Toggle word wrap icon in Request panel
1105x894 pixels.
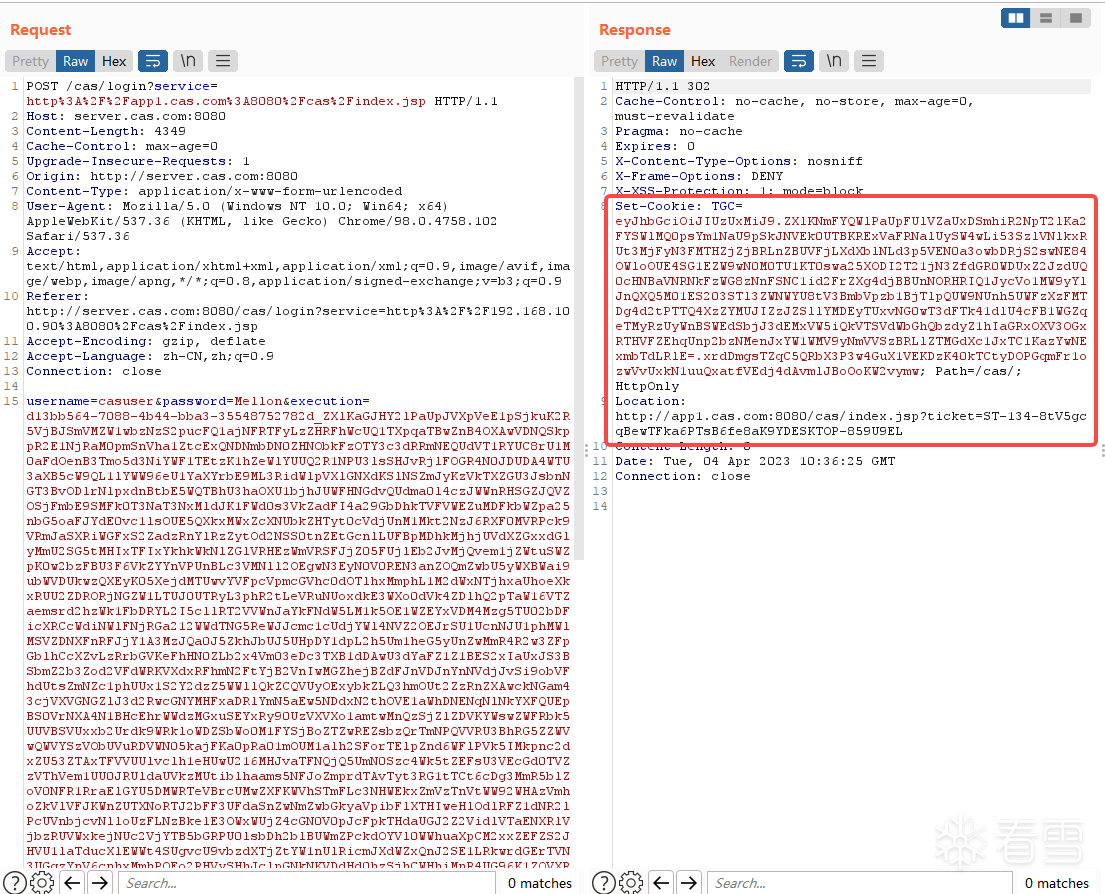click(x=153, y=61)
